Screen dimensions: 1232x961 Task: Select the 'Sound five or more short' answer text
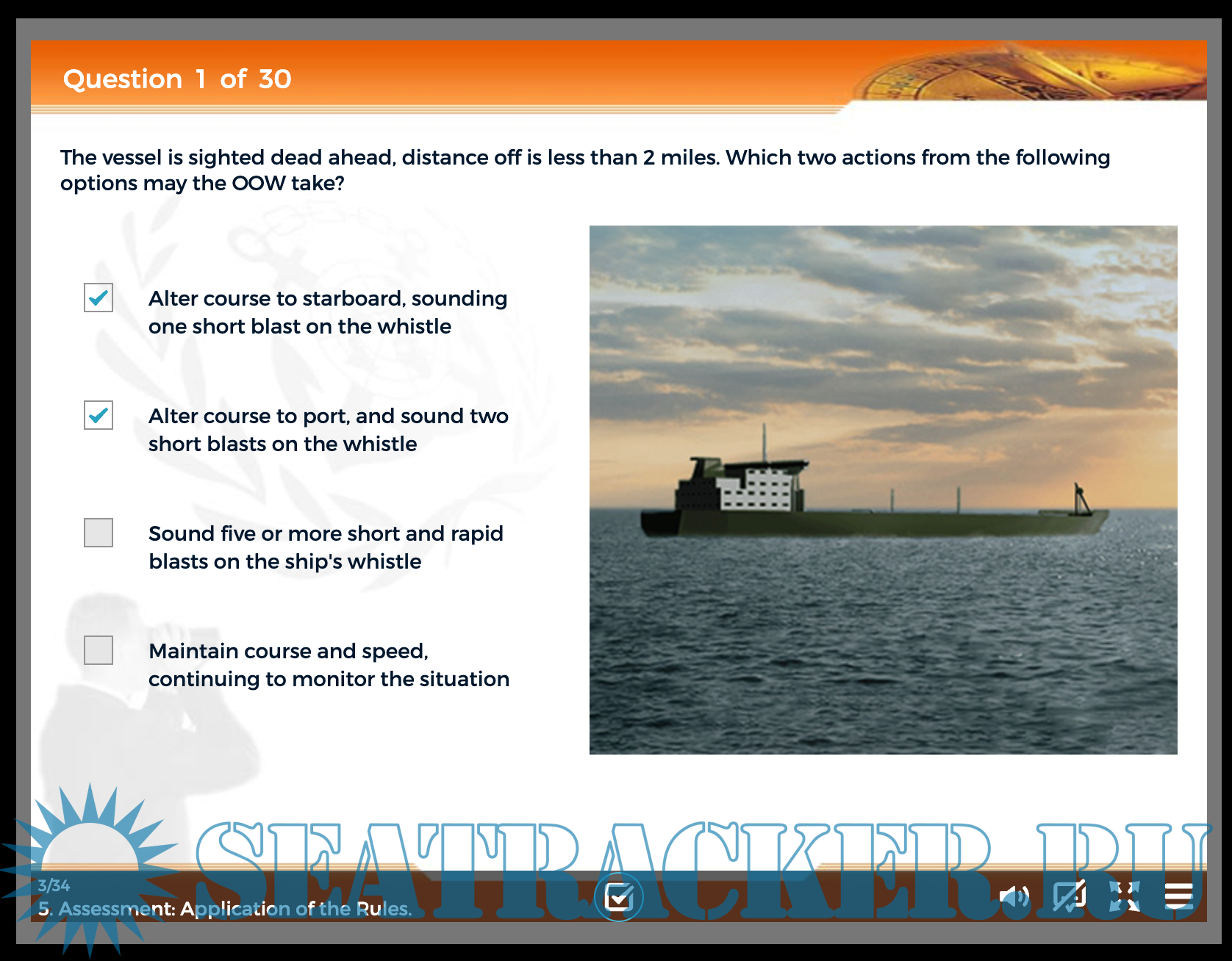click(x=326, y=547)
